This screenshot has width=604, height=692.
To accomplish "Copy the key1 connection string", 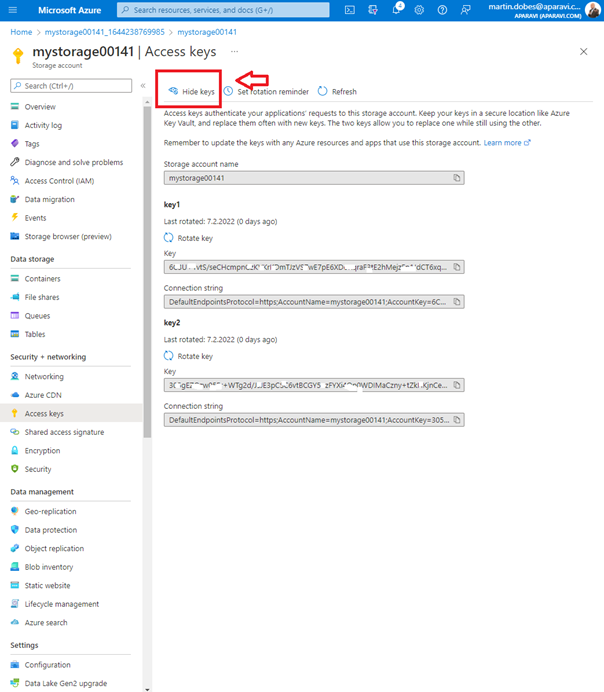I will pyautogui.click(x=456, y=301).
